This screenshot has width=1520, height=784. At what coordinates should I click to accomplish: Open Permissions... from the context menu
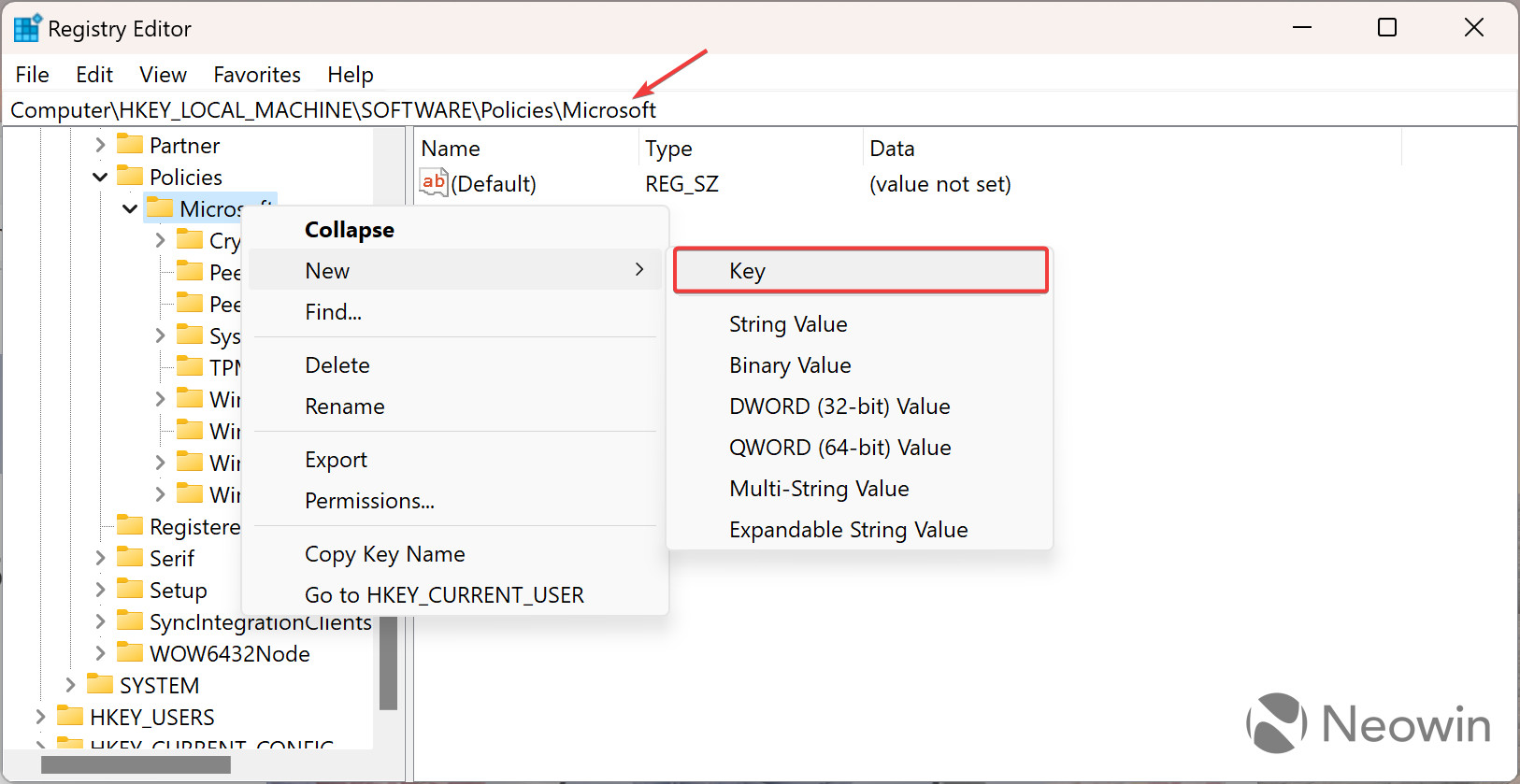click(455, 501)
